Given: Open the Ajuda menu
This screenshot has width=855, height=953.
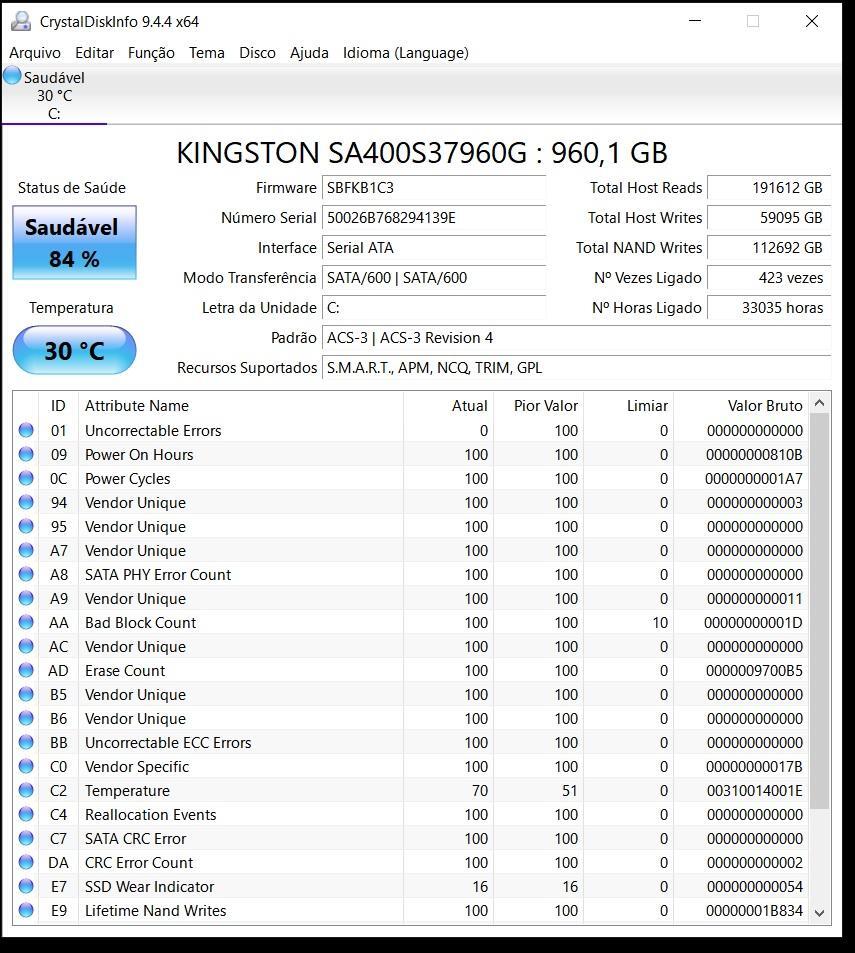Looking at the screenshot, I should pos(309,53).
